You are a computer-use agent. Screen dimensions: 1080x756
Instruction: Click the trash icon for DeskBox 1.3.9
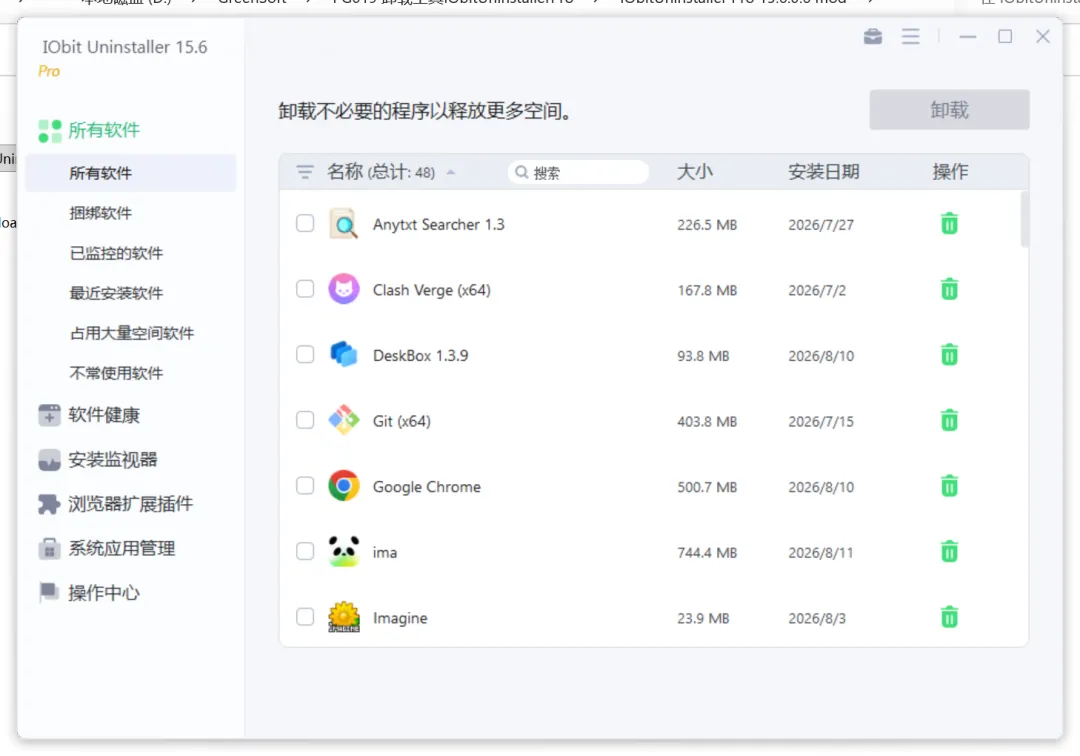[949, 355]
